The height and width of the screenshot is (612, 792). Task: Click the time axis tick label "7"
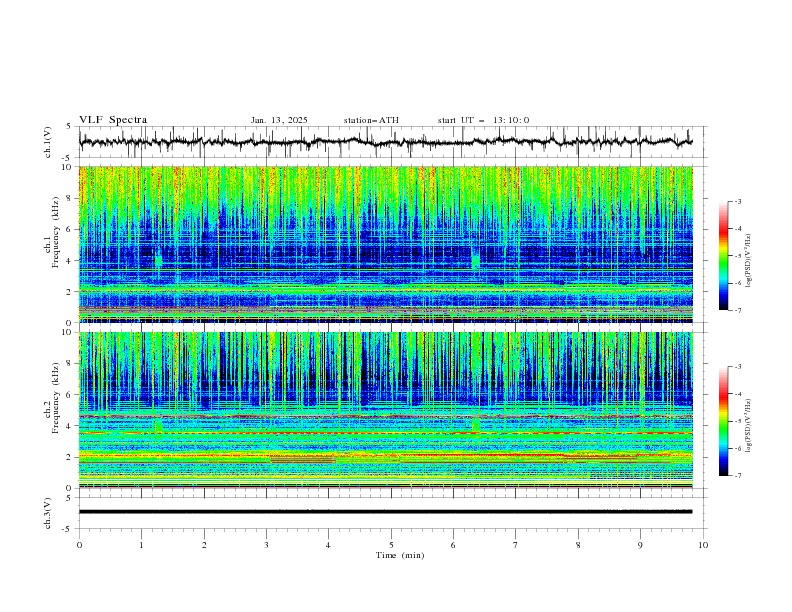tap(516, 545)
